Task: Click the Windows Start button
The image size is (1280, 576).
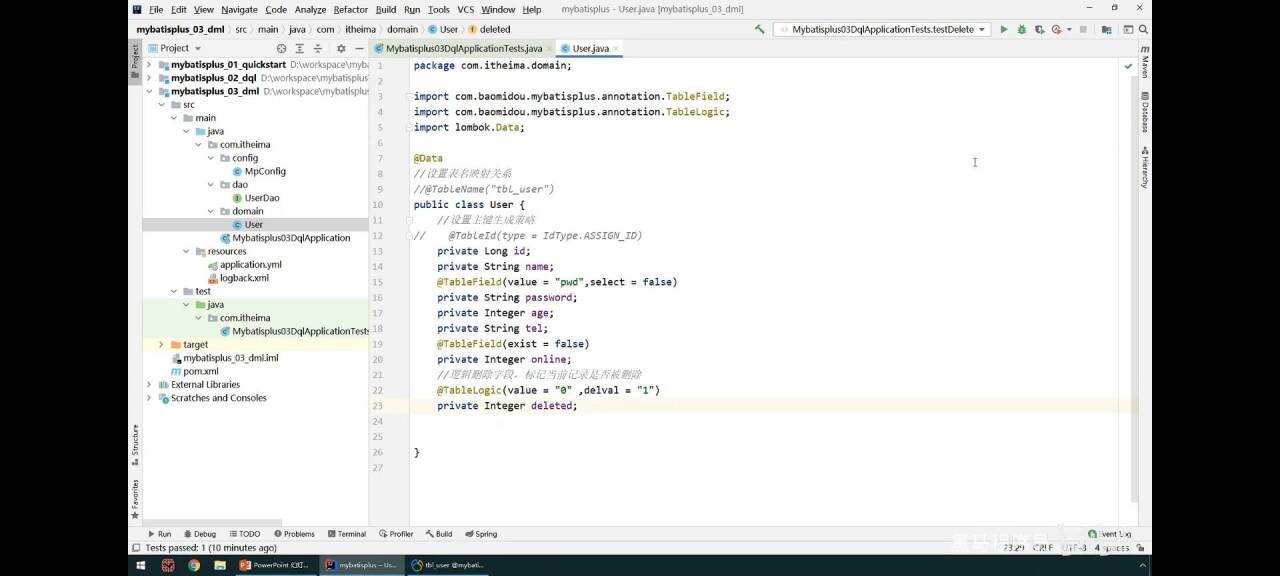Action: tap(140, 565)
